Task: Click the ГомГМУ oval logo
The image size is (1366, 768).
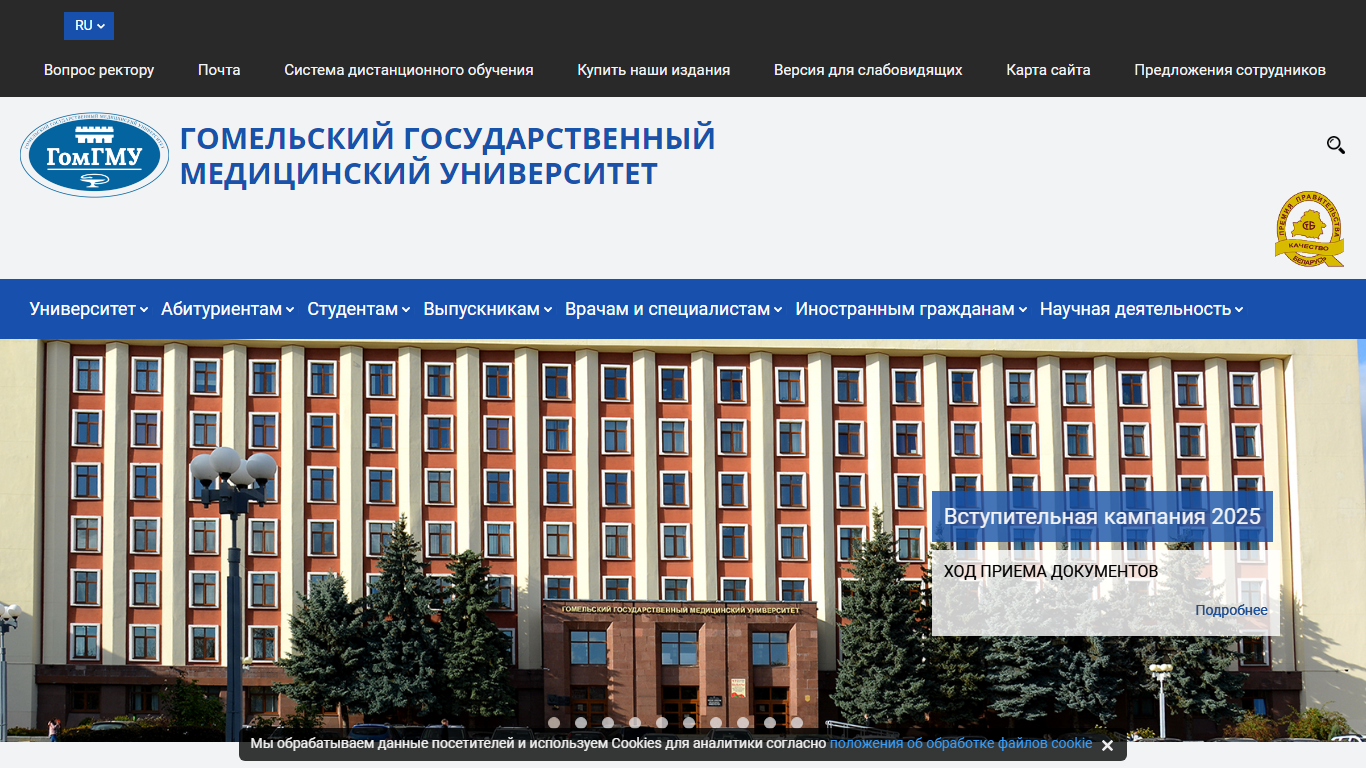Action: pyautogui.click(x=95, y=154)
